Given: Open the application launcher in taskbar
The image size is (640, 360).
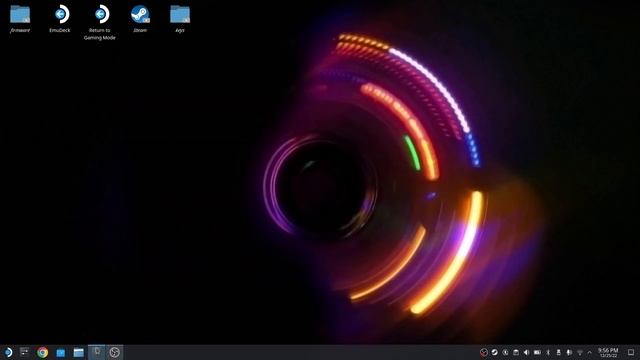Looking at the screenshot, I should 8,352.
